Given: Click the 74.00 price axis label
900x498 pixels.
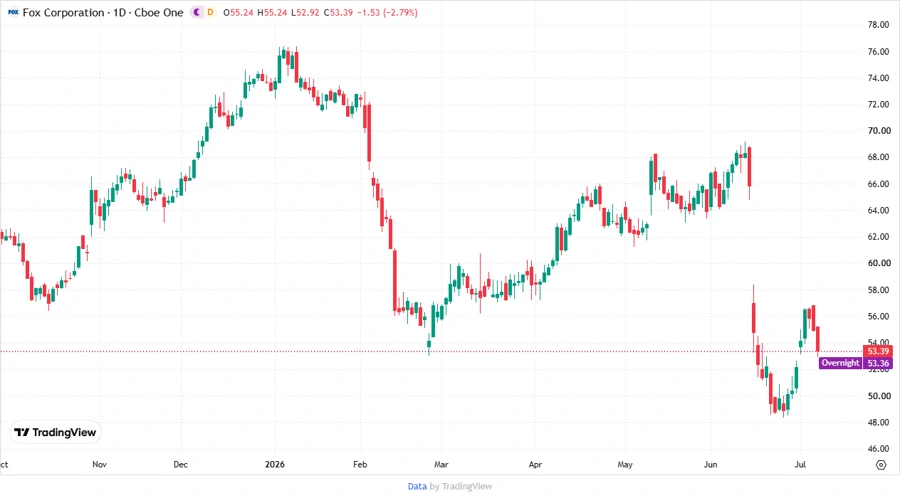Looking at the screenshot, I should coord(878,78).
